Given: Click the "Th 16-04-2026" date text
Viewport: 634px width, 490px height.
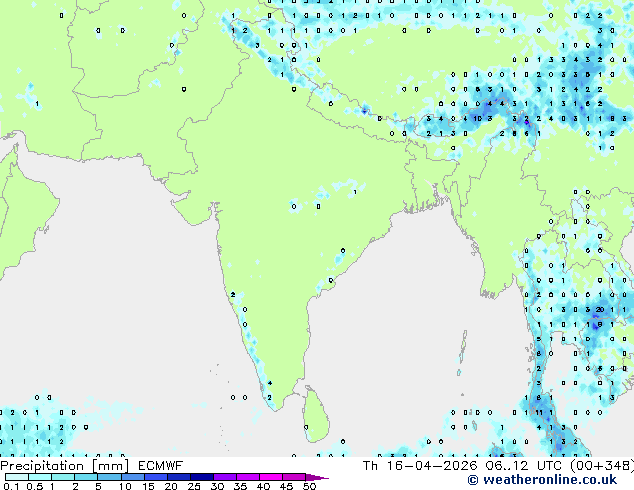Looking at the screenshot, I should (x=420, y=466).
